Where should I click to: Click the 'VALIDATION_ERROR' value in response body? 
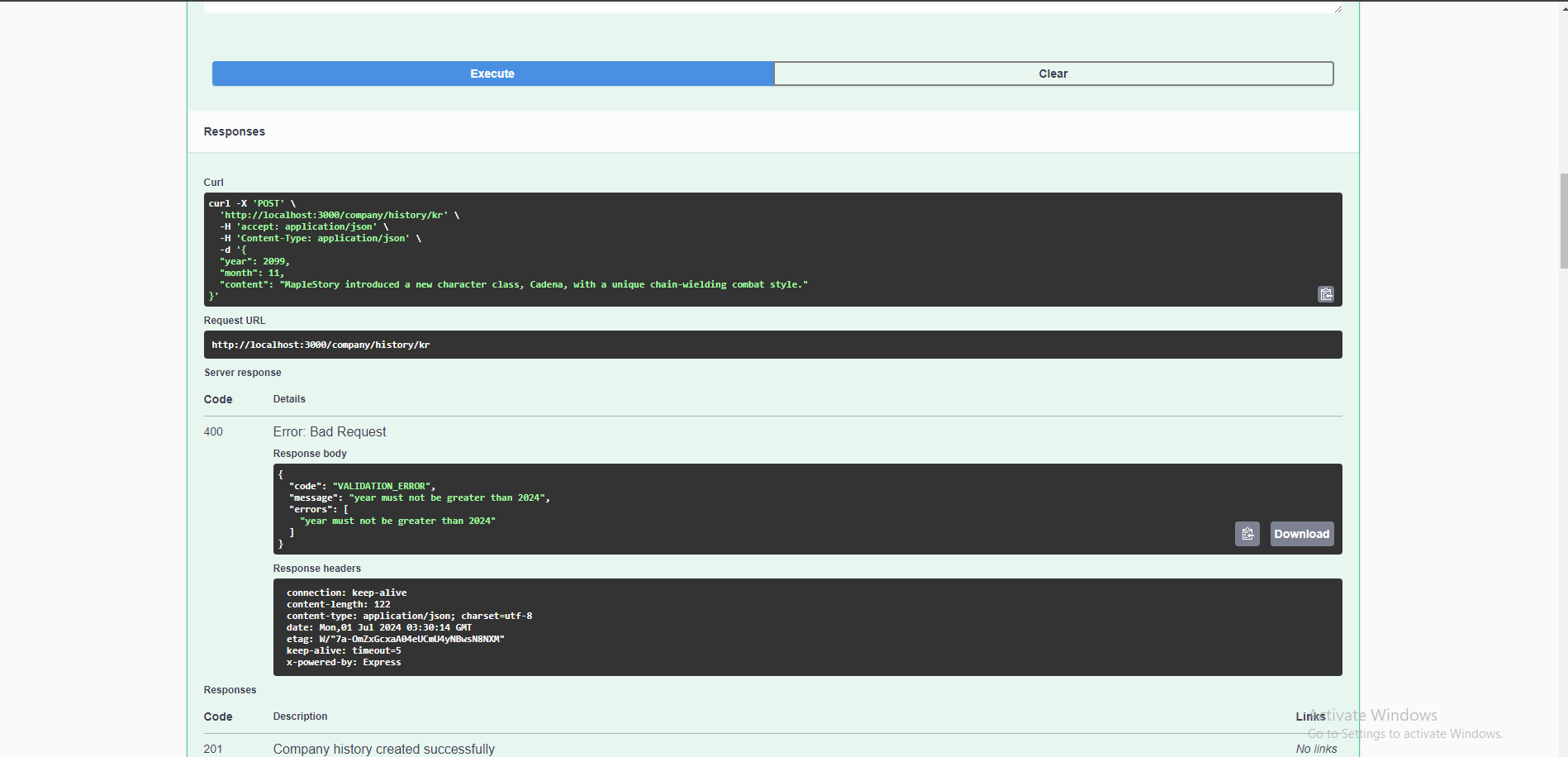381,486
